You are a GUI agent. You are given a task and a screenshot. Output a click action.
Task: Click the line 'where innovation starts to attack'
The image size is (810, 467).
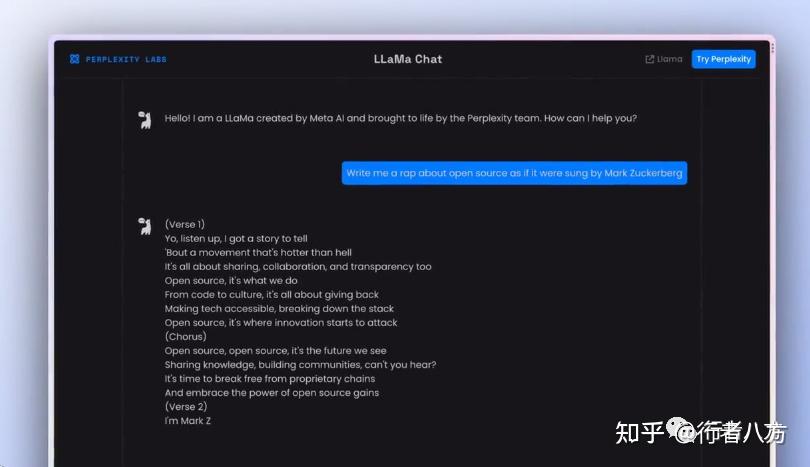[281, 322]
